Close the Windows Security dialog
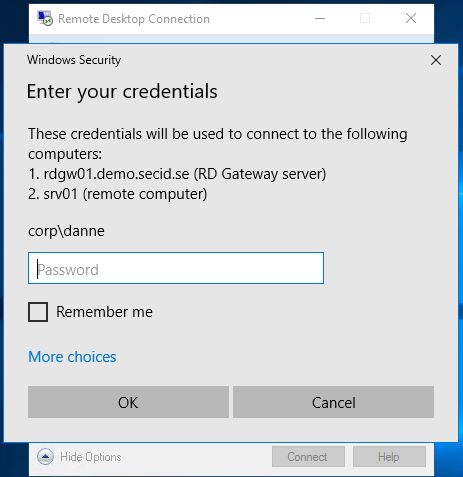Screen dimensions: 463x477 436,60
